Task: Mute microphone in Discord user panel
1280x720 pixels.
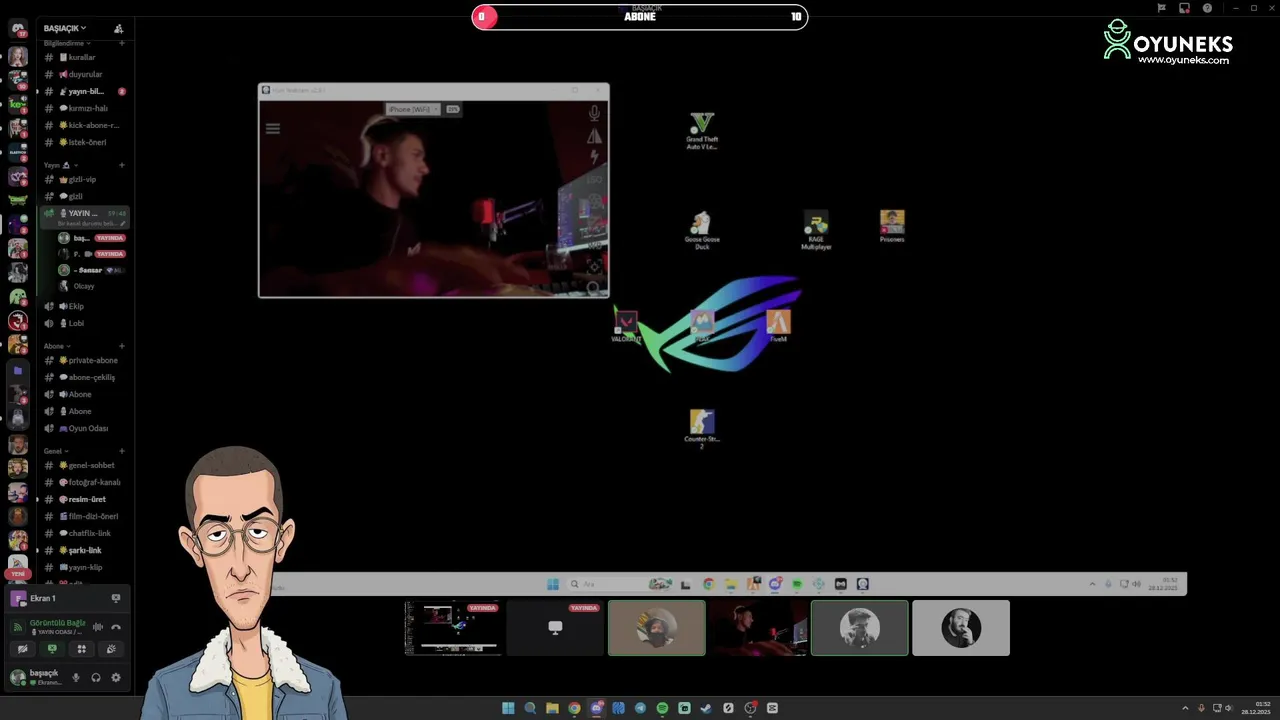Action: (x=75, y=677)
